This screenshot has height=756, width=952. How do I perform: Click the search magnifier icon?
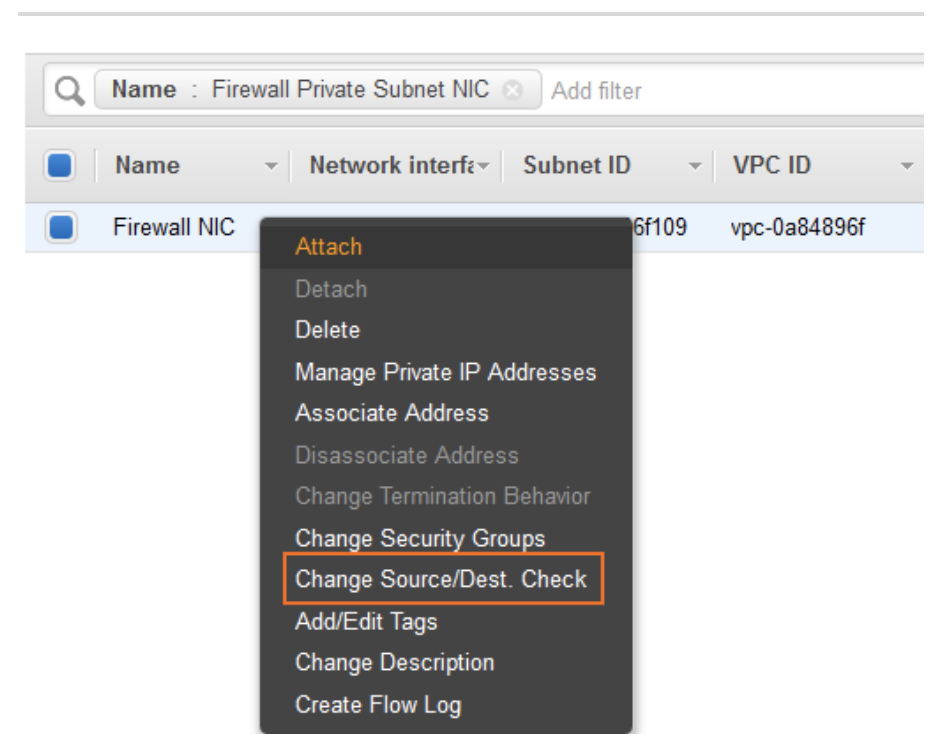point(68,91)
